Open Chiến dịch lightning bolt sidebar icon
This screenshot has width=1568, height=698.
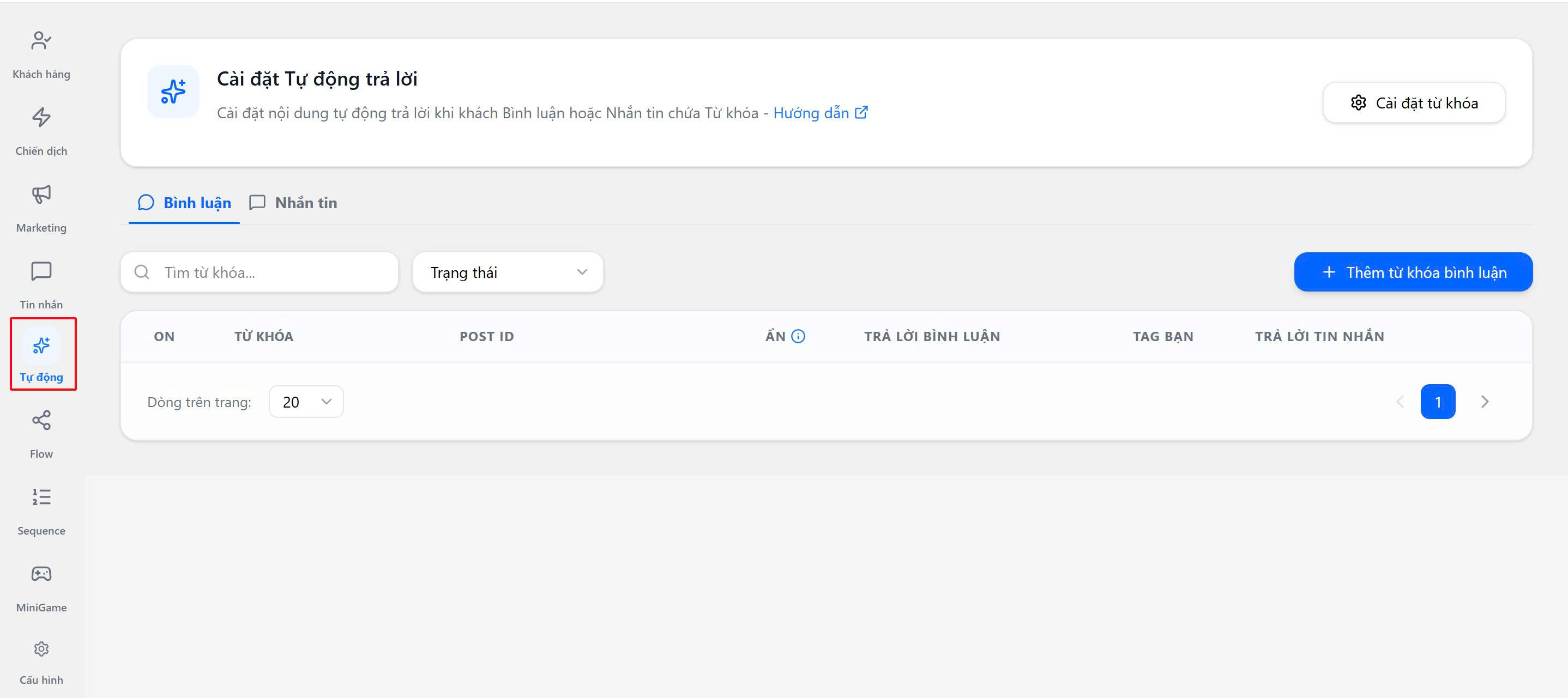tap(41, 118)
